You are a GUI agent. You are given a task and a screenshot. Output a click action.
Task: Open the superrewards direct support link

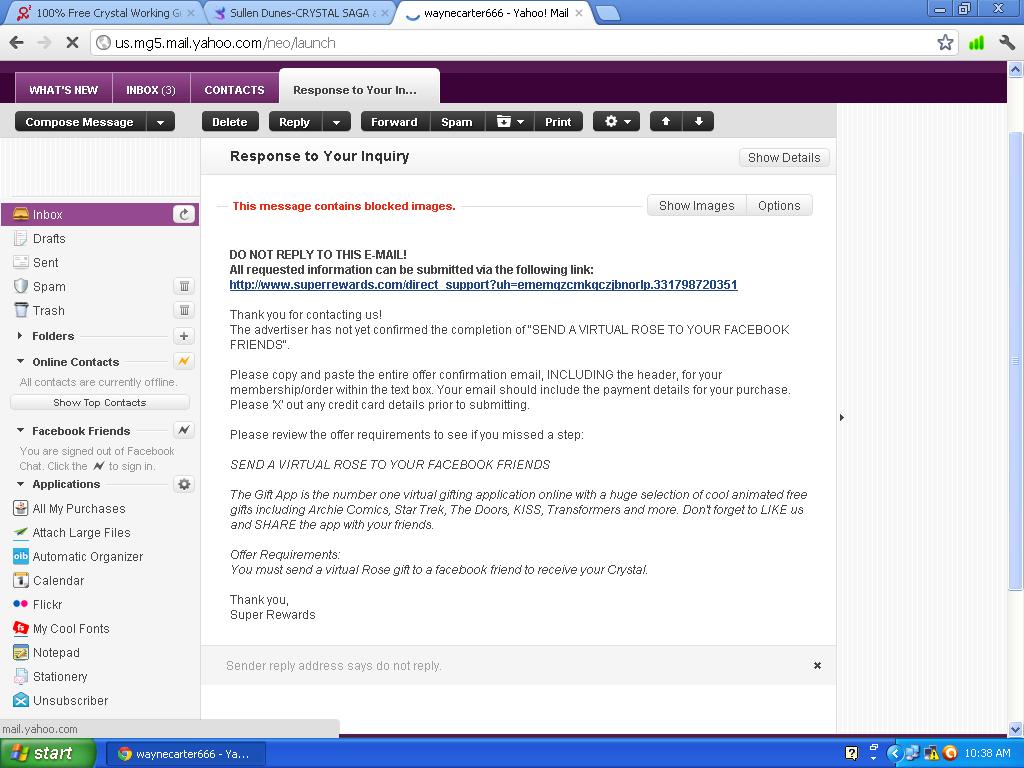(x=483, y=285)
